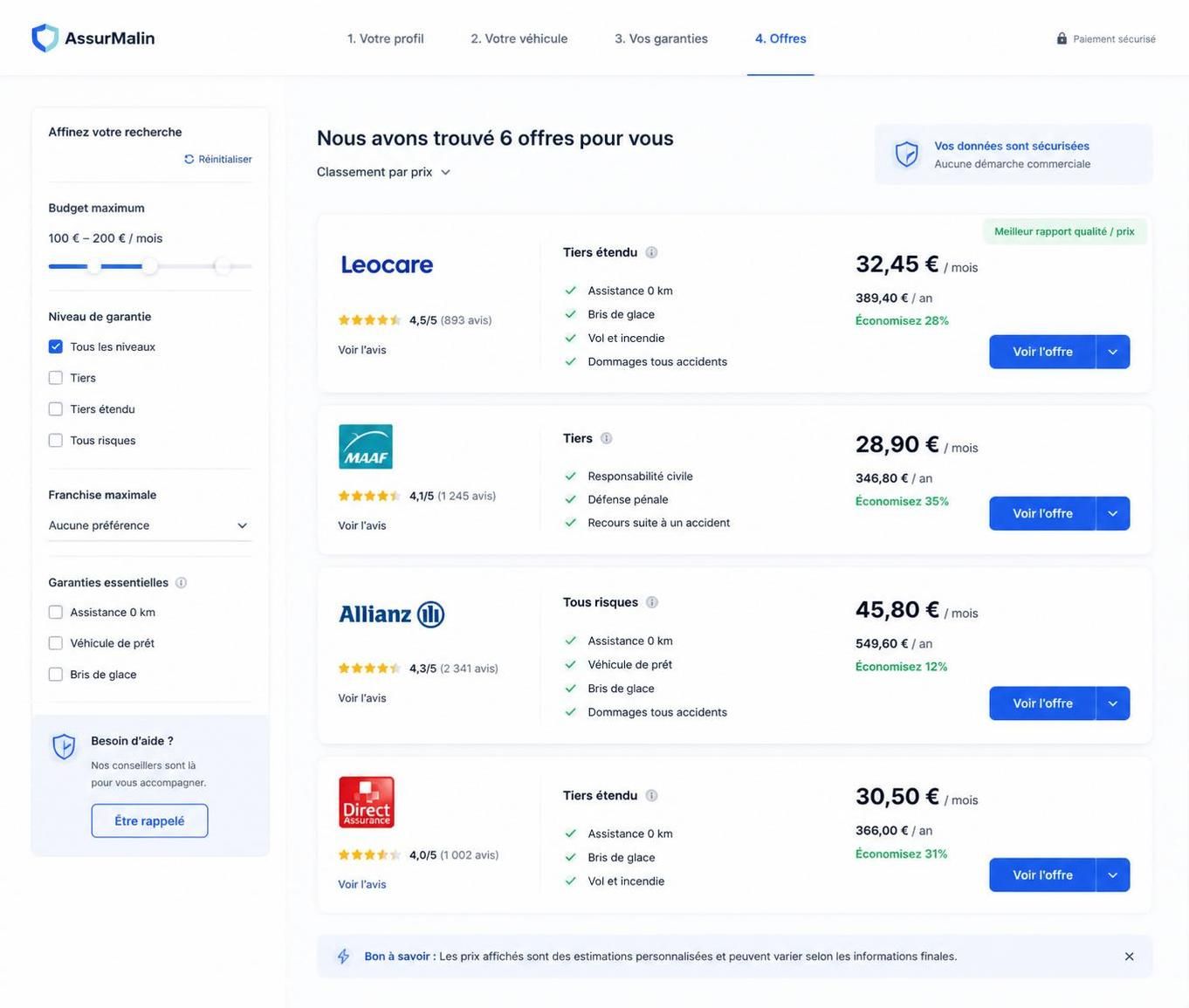Enable Bris de glace filter checkbox
This screenshot has width=1189, height=1008.
pos(56,675)
